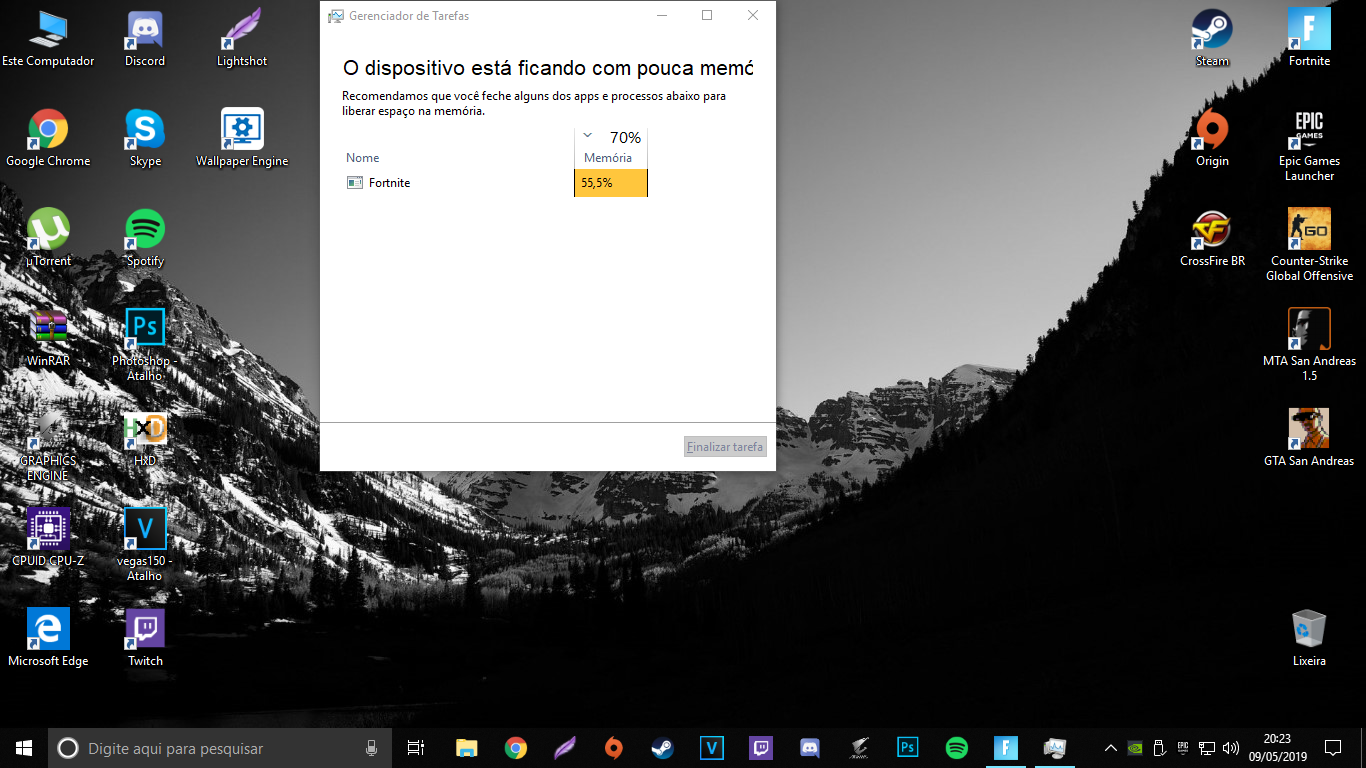Image resolution: width=1366 pixels, height=768 pixels.
Task: Switch to Discord in the taskbar
Action: point(810,748)
